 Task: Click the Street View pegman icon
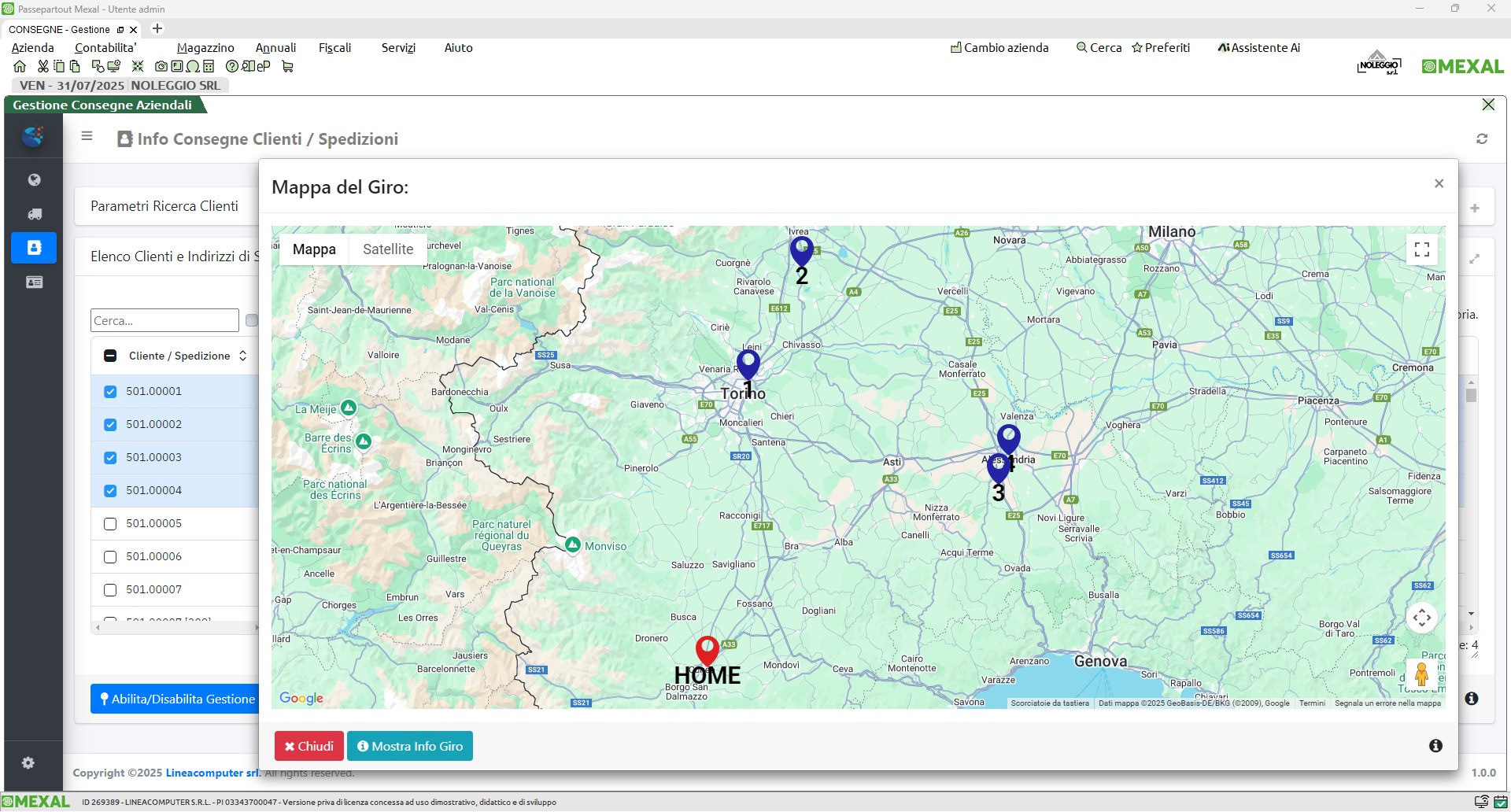point(1421,674)
